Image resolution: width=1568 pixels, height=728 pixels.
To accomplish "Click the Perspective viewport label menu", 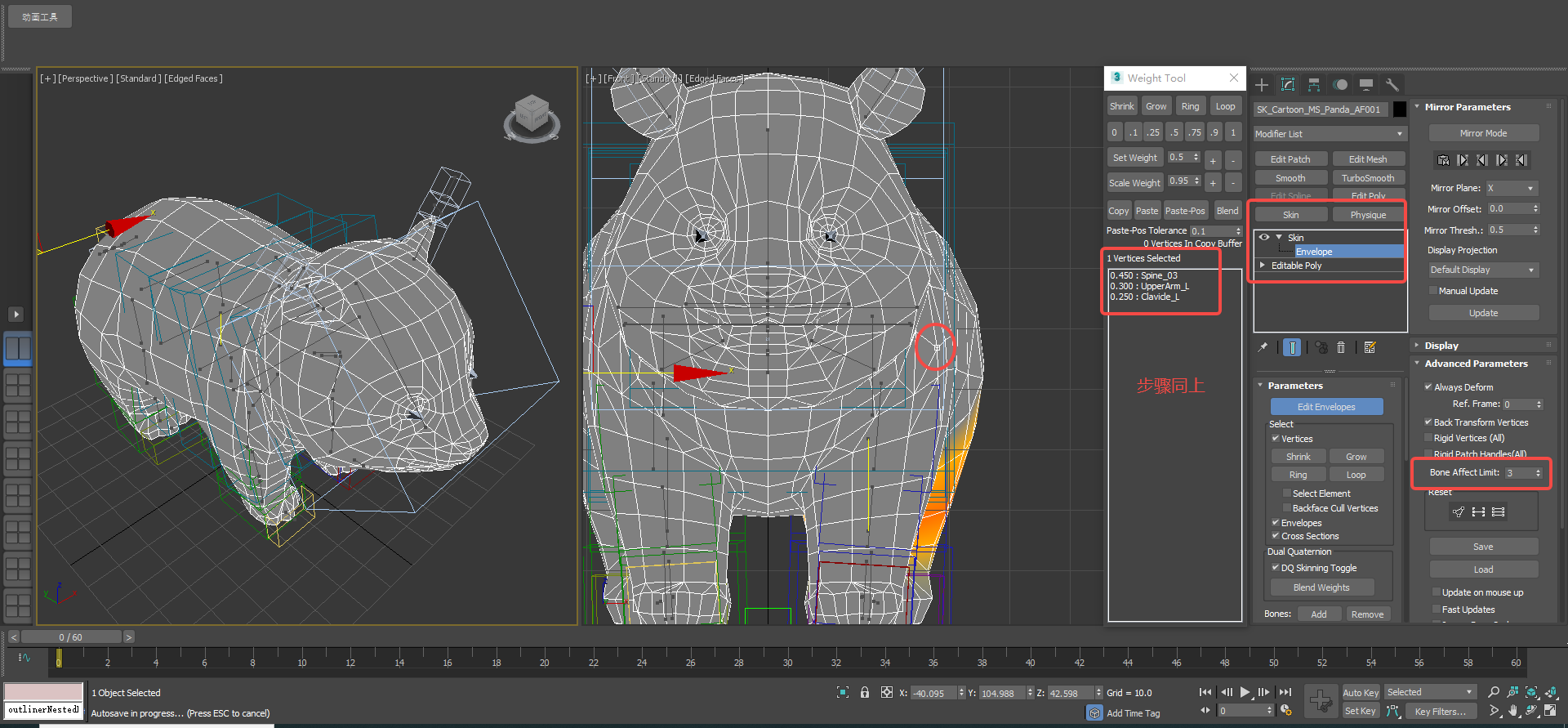I will [x=85, y=78].
